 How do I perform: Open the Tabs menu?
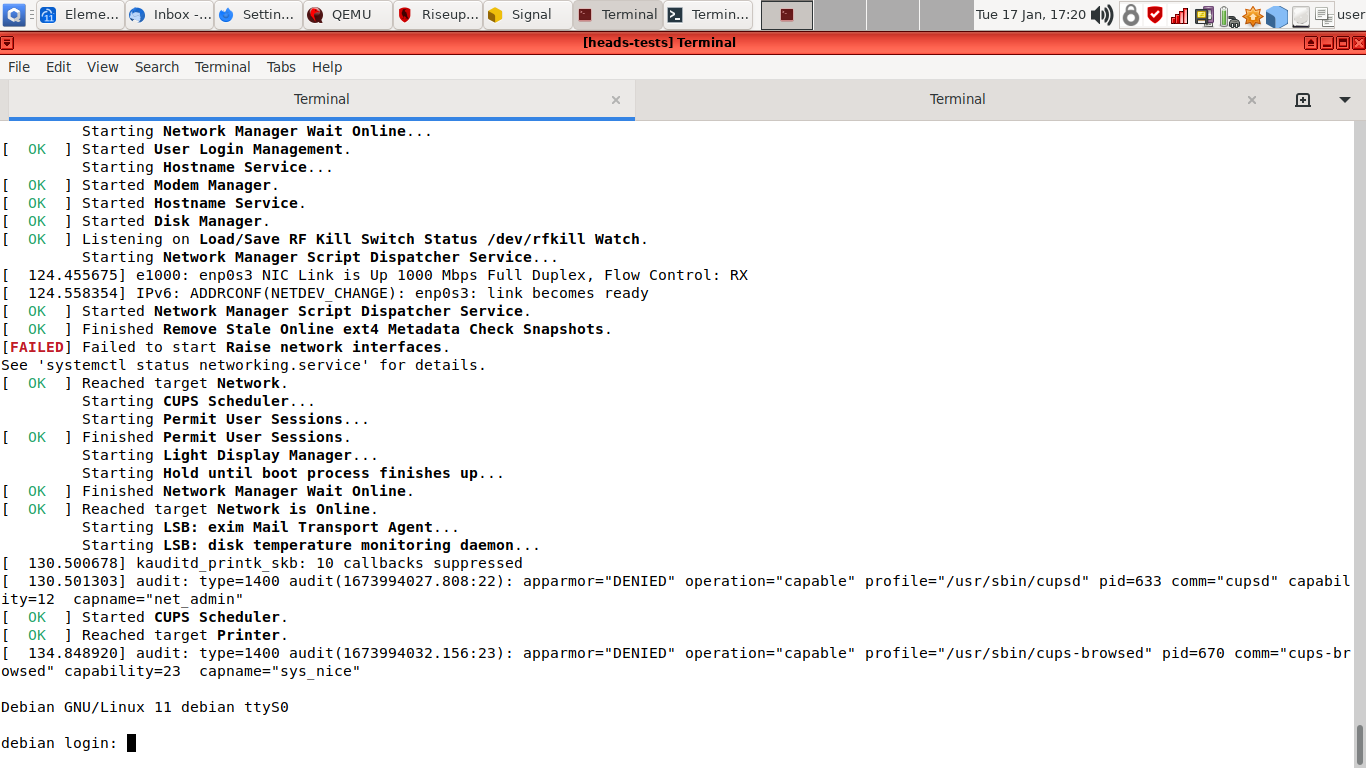(x=281, y=67)
